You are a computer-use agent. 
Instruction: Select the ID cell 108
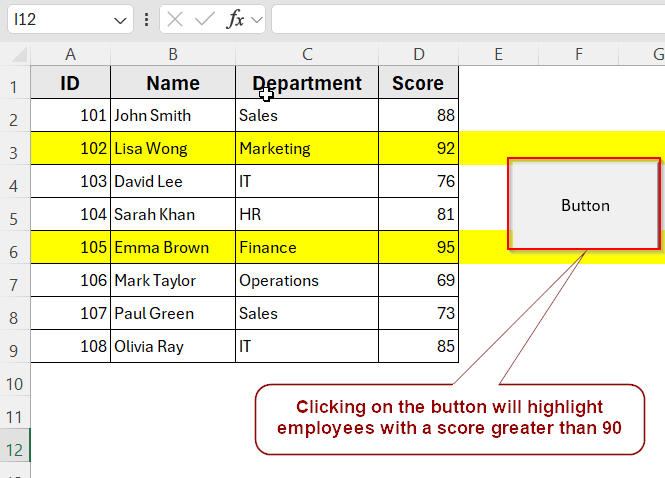click(70, 347)
